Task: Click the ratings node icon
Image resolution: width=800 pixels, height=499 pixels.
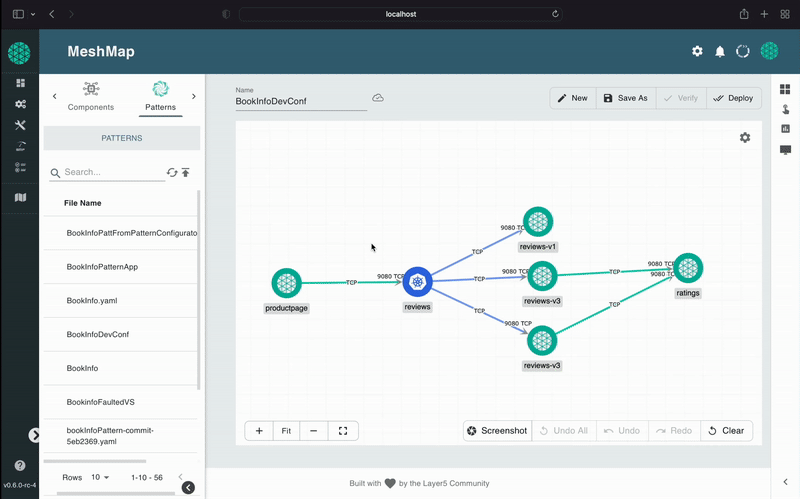Action: (x=688, y=268)
